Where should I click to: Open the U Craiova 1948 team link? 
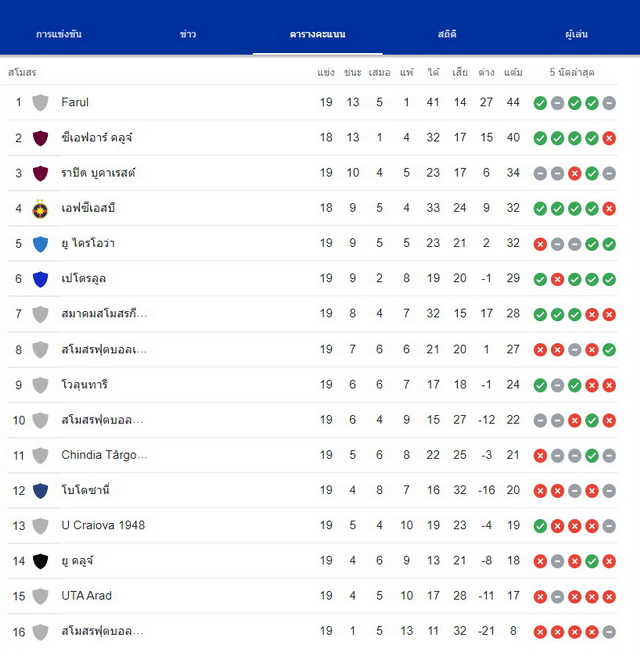103,525
